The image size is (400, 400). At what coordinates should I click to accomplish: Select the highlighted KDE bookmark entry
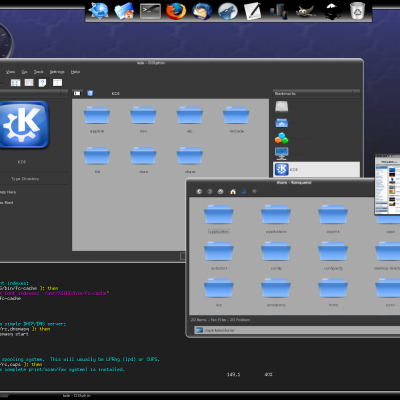tap(316, 169)
